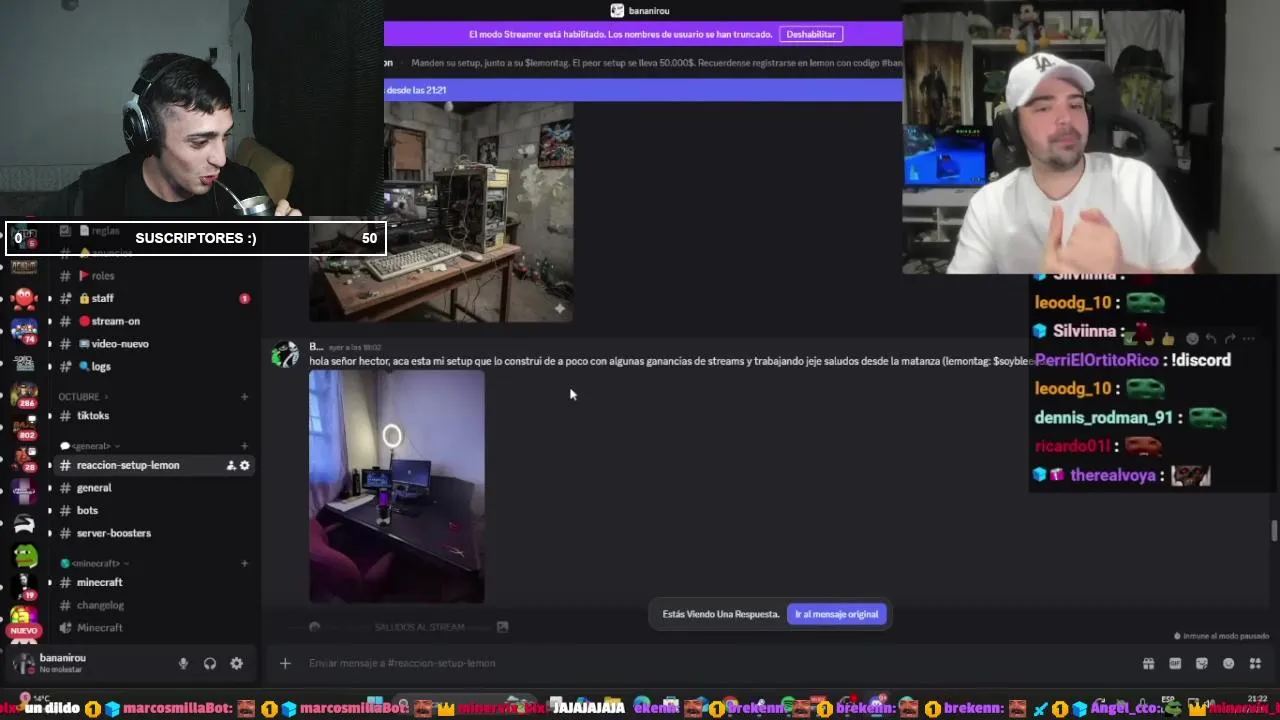Open the gift icon in the message bar
The height and width of the screenshot is (720, 1280).
click(1148, 663)
